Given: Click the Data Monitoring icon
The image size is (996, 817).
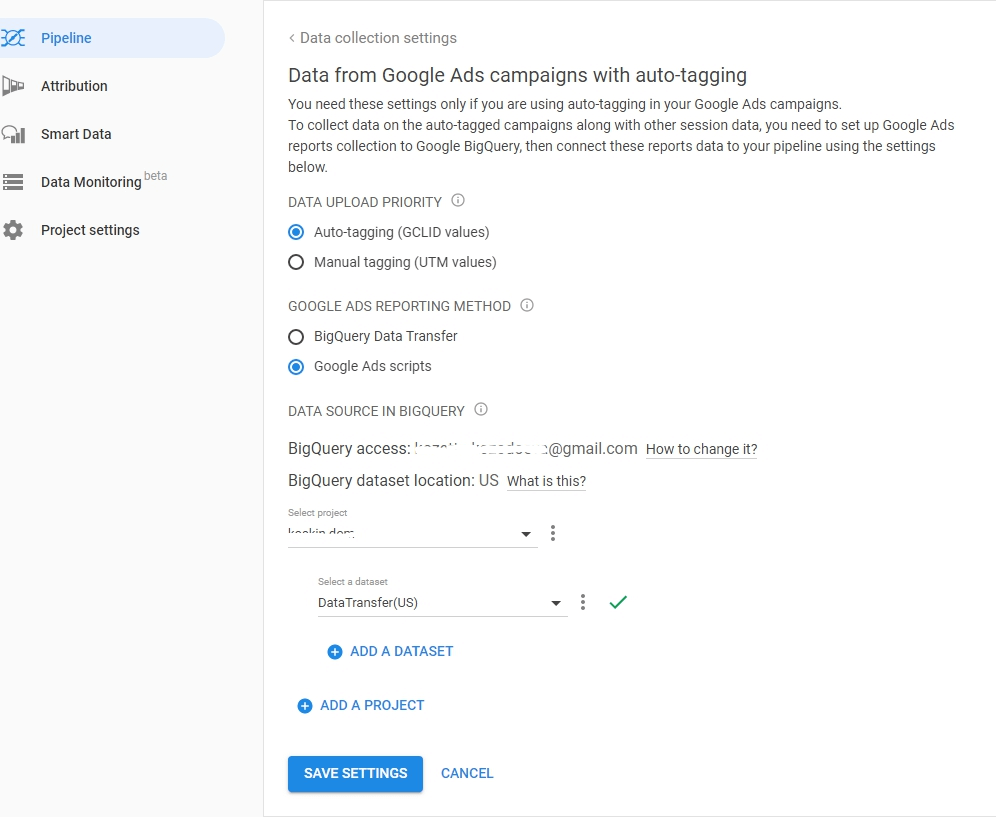Looking at the screenshot, I should (x=13, y=182).
